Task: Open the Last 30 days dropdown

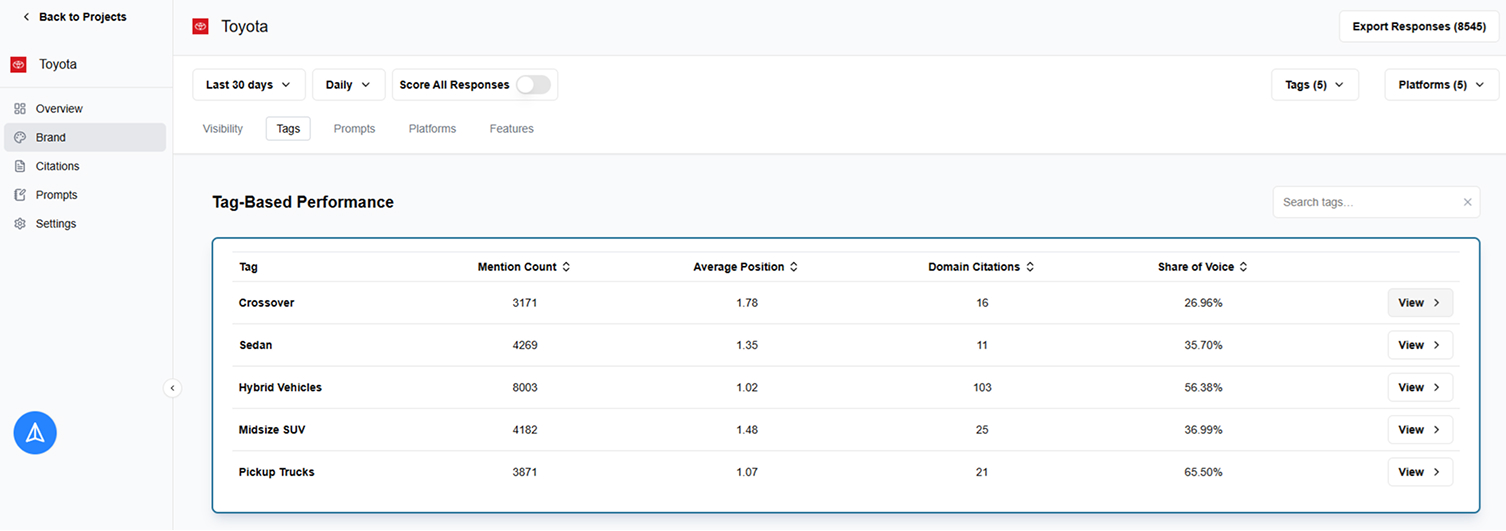Action: (x=248, y=85)
